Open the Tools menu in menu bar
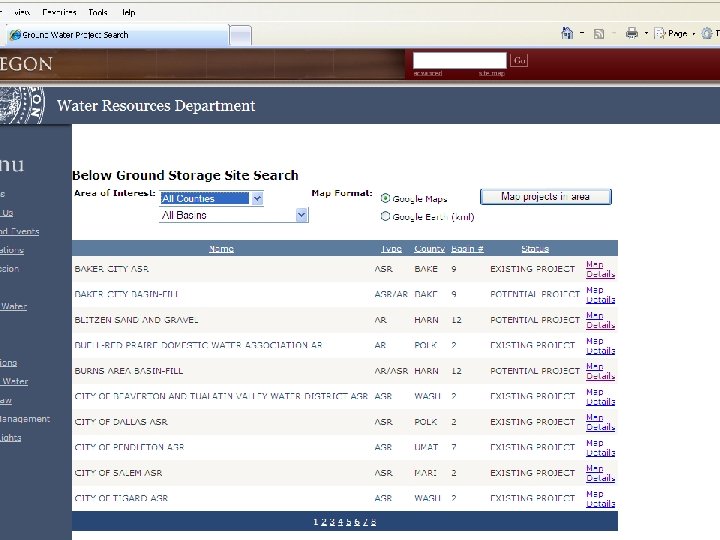The width and height of the screenshot is (720, 540). (x=98, y=12)
